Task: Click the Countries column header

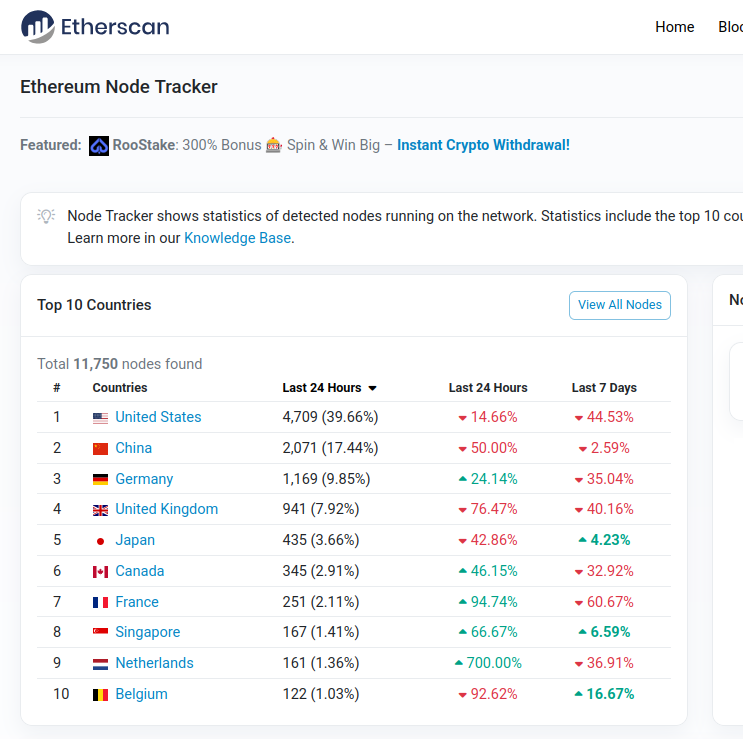Action: [x=120, y=388]
